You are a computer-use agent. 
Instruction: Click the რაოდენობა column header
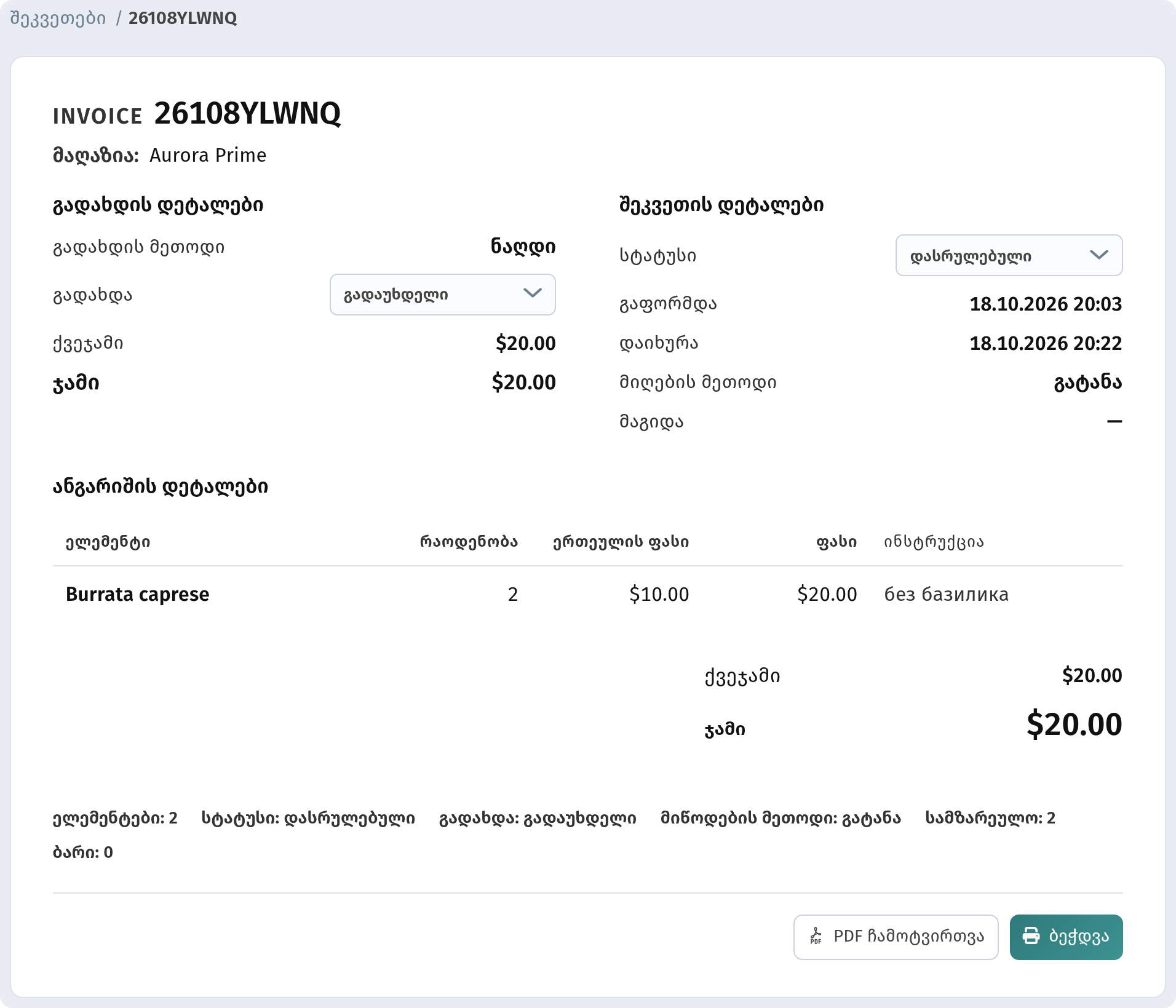[469, 542]
